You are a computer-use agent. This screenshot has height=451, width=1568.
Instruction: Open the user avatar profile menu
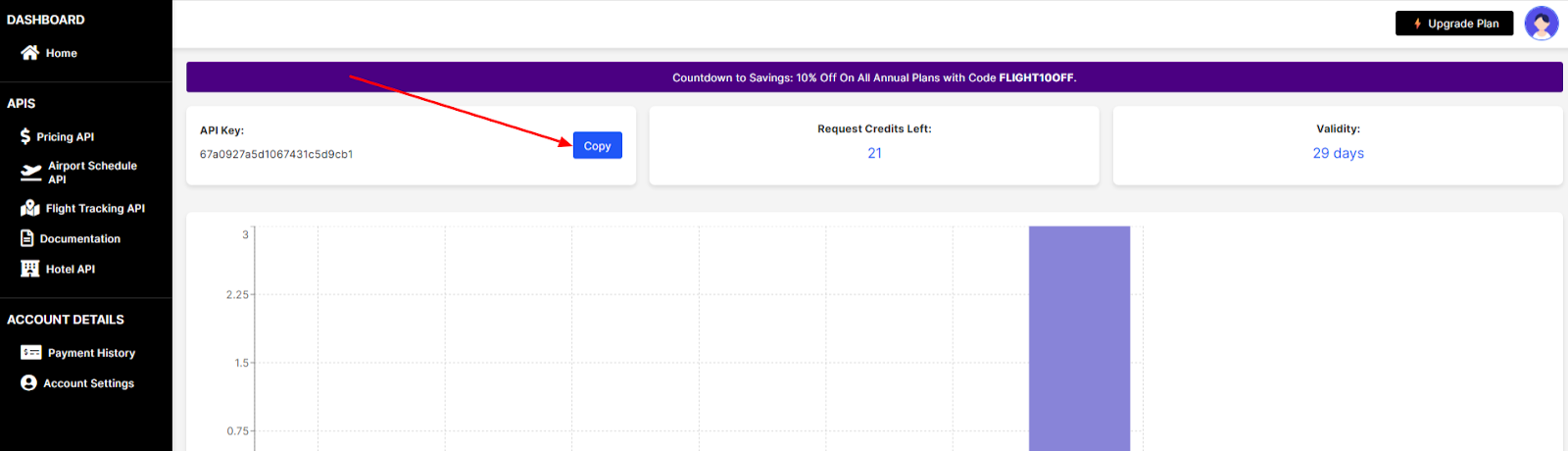coord(1542,23)
